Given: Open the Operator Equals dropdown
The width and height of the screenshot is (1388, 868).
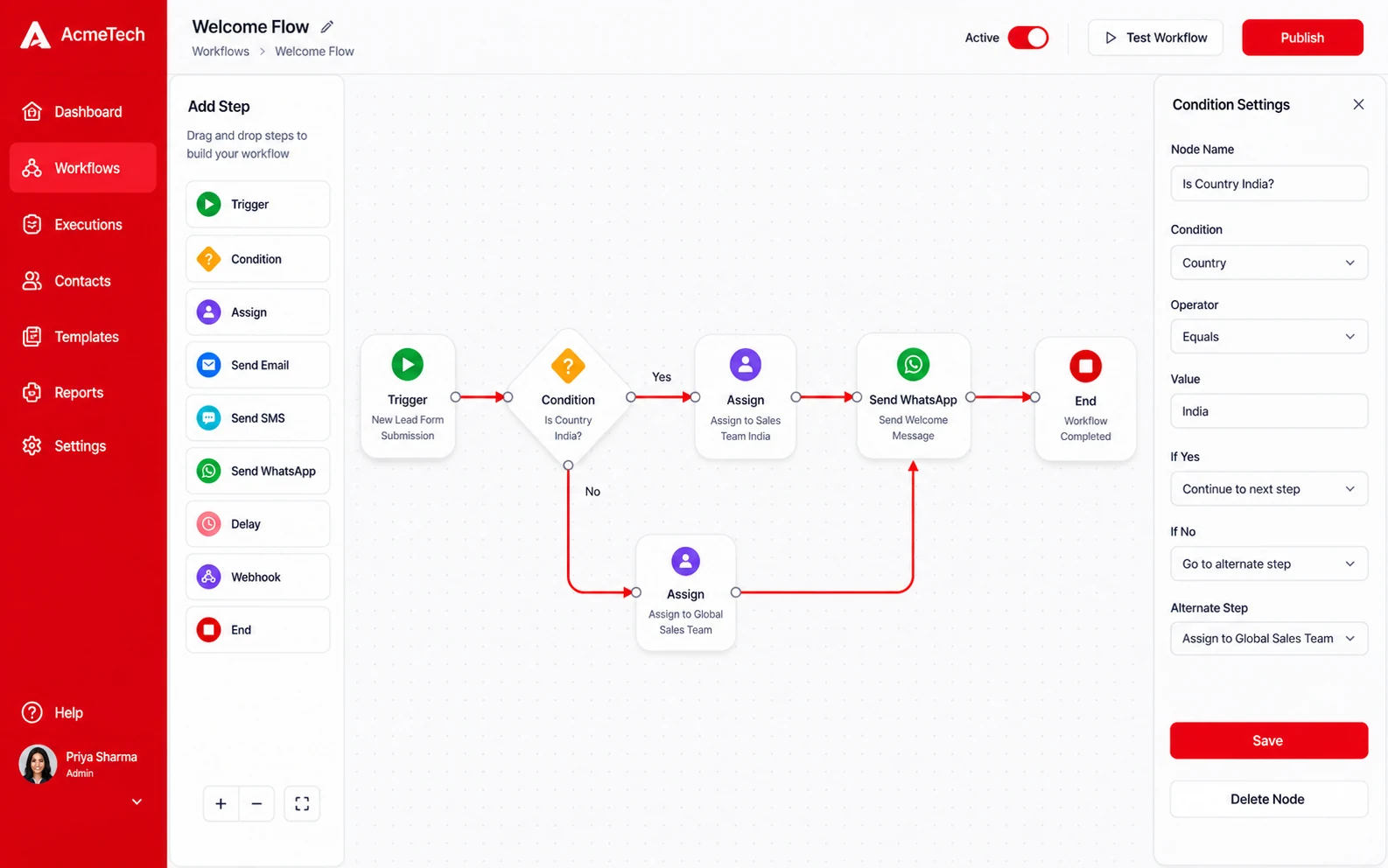Looking at the screenshot, I should pyautogui.click(x=1269, y=337).
